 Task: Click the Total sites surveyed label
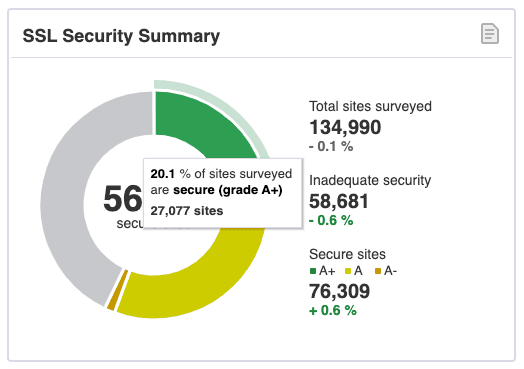(x=370, y=106)
